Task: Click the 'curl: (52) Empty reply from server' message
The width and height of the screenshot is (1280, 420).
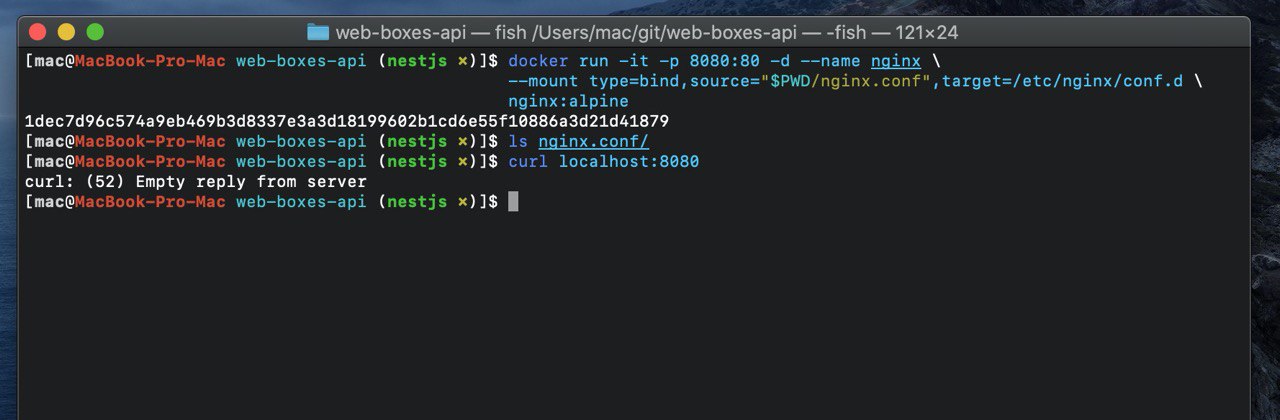Action: [196, 181]
